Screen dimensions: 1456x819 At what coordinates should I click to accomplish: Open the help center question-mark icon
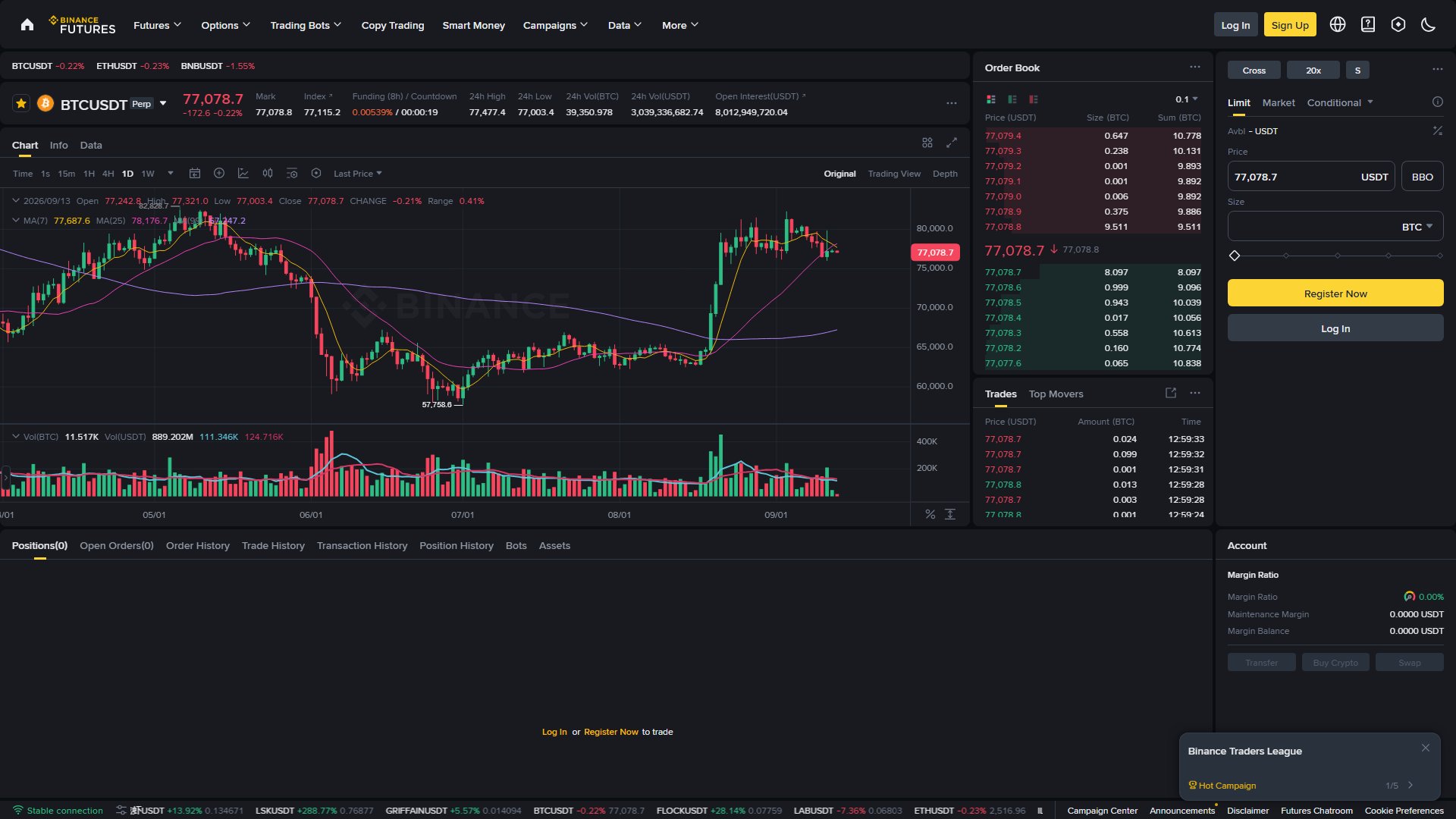click(1368, 25)
